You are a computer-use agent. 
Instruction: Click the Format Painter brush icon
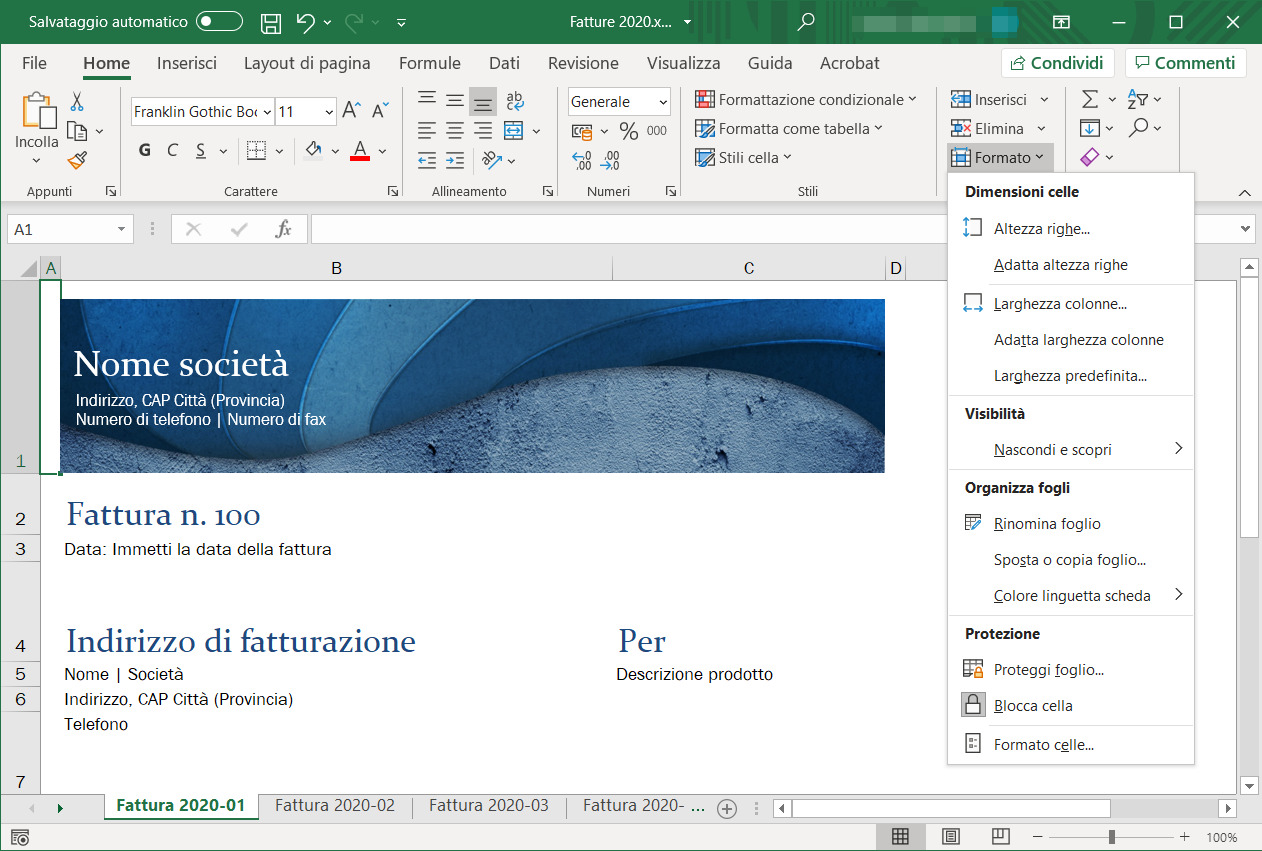click(x=77, y=160)
